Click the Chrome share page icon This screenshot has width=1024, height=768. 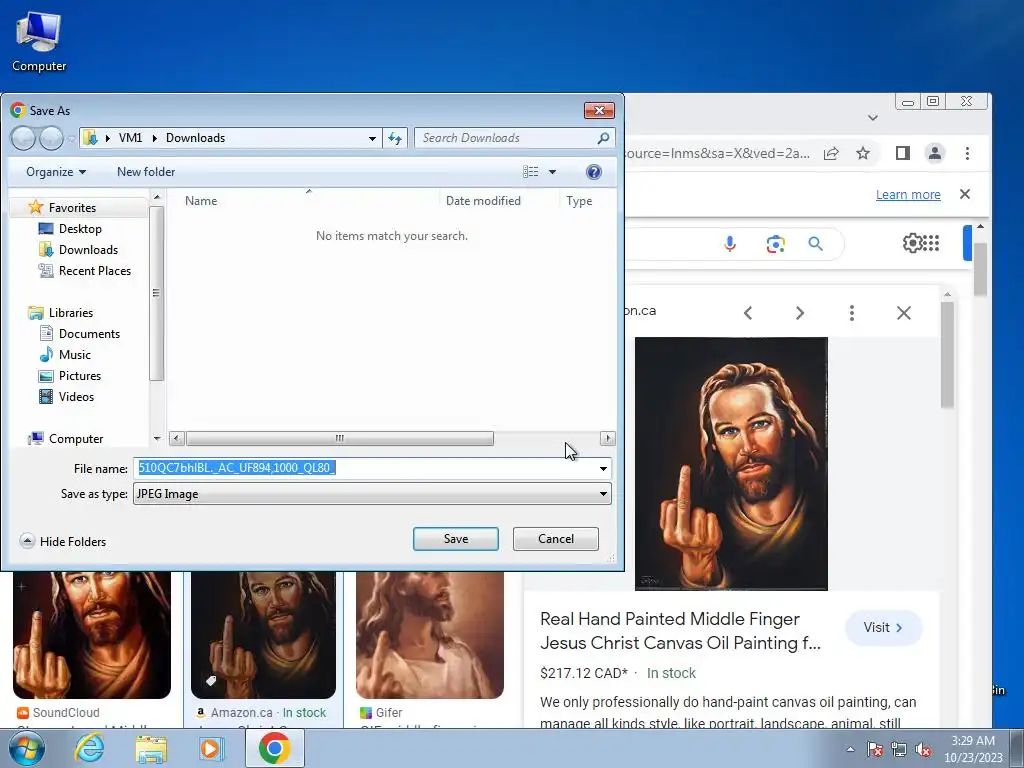click(x=831, y=153)
